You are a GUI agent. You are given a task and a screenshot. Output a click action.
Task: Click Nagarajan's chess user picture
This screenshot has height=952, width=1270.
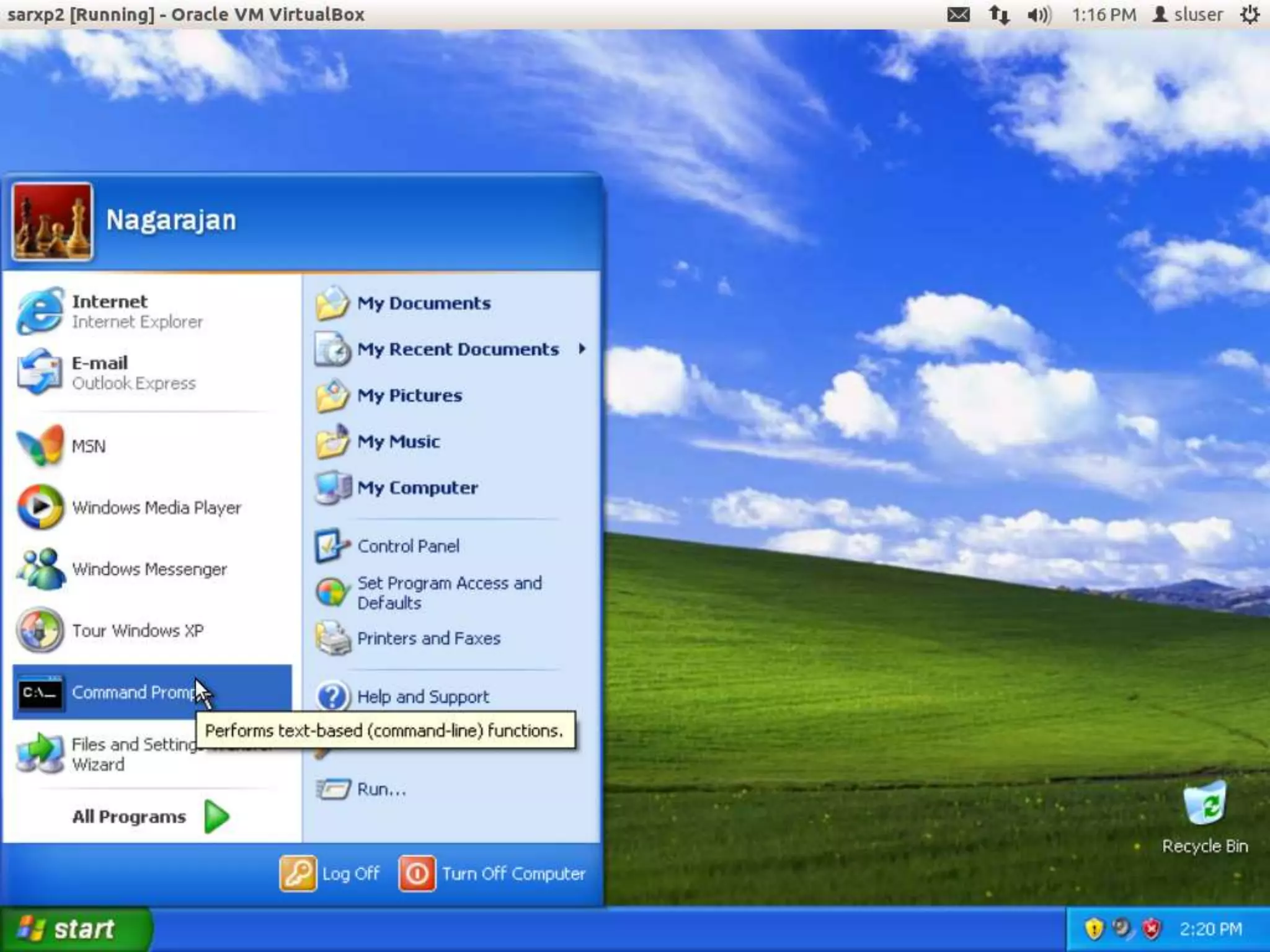pyautogui.click(x=52, y=221)
